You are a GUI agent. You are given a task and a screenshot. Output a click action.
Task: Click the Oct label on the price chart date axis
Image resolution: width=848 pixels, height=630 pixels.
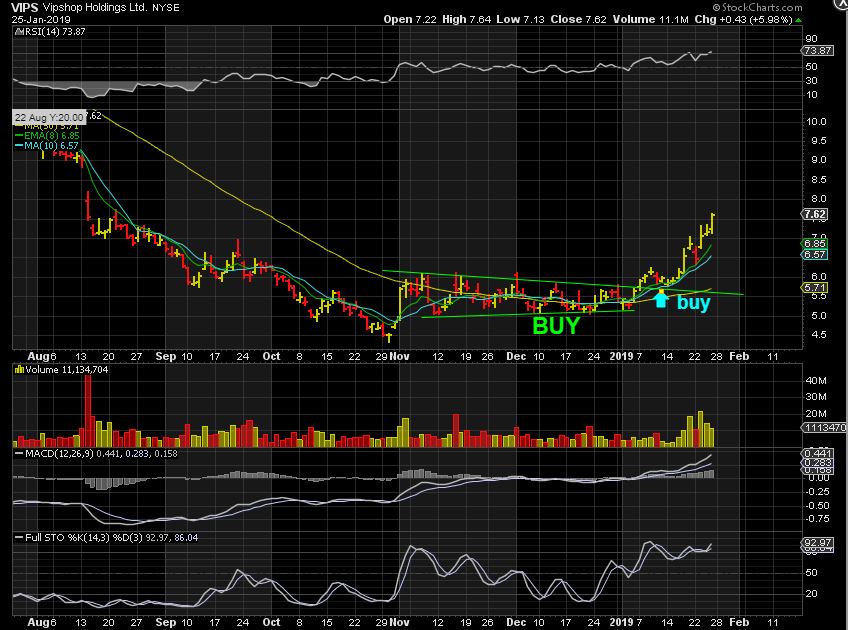pos(271,356)
